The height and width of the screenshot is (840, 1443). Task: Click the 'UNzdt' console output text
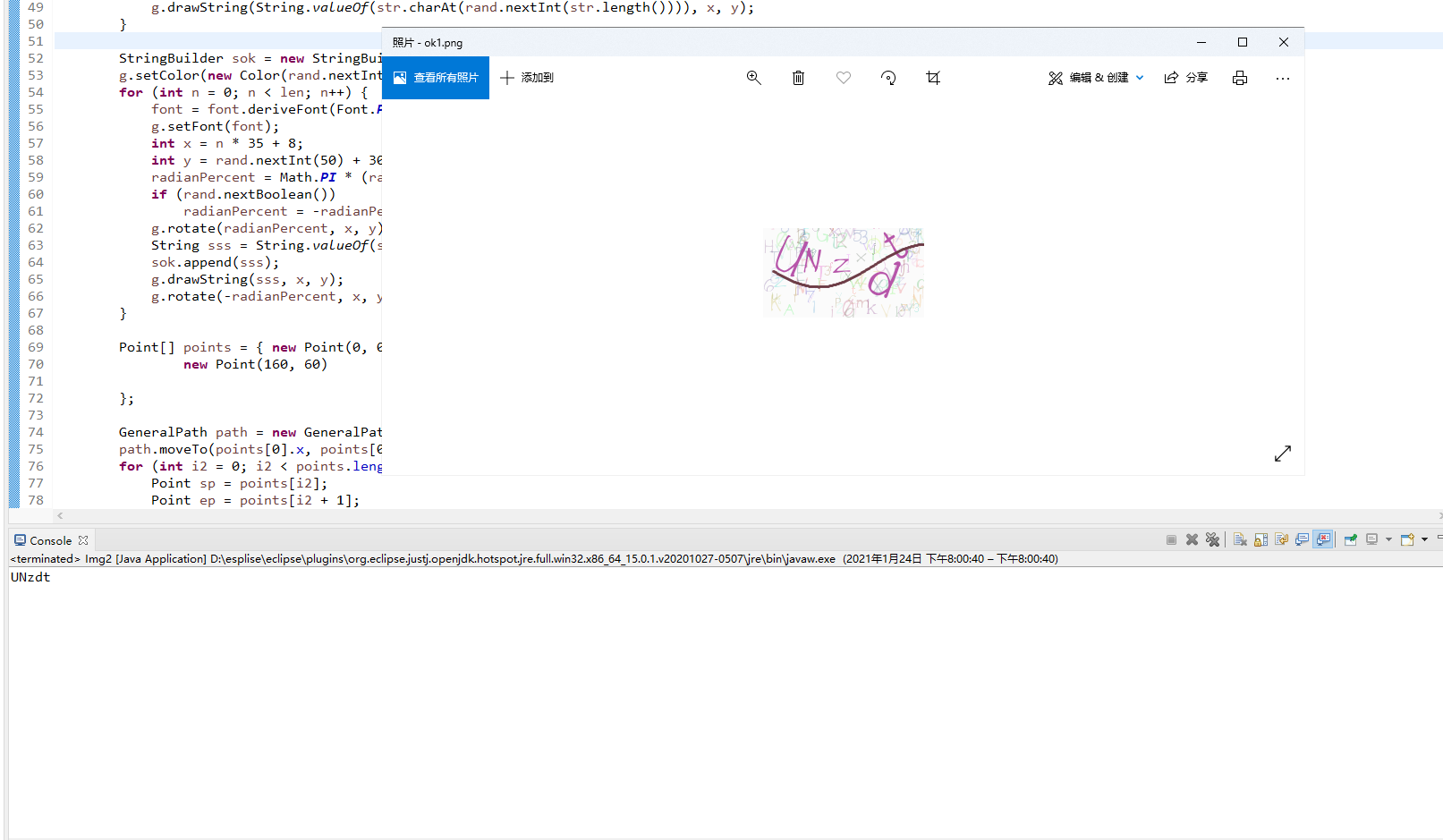[30, 577]
